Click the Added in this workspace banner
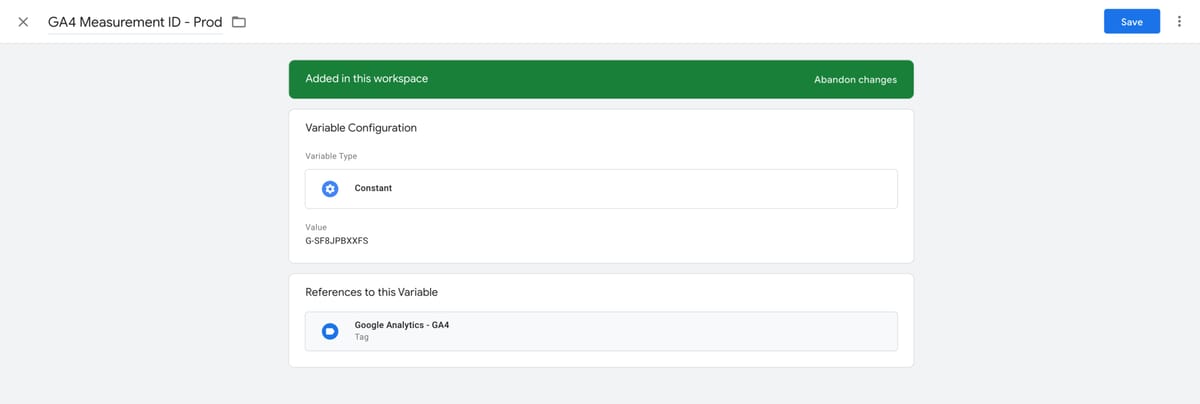This screenshot has height=404, width=1200. click(601, 79)
